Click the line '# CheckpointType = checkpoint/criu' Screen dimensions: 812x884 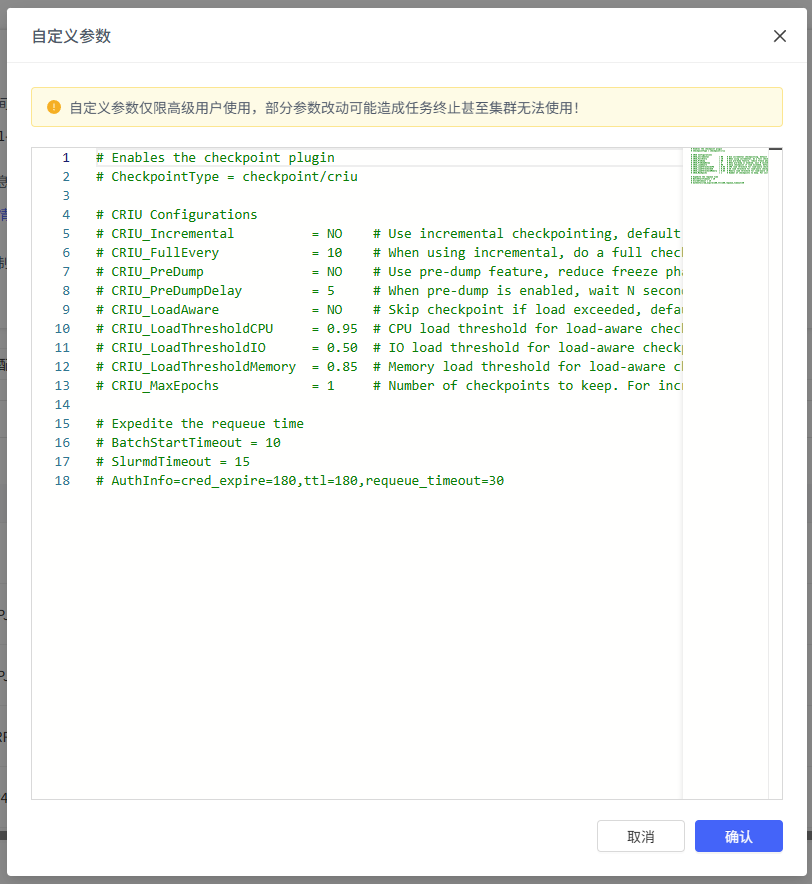pos(227,177)
